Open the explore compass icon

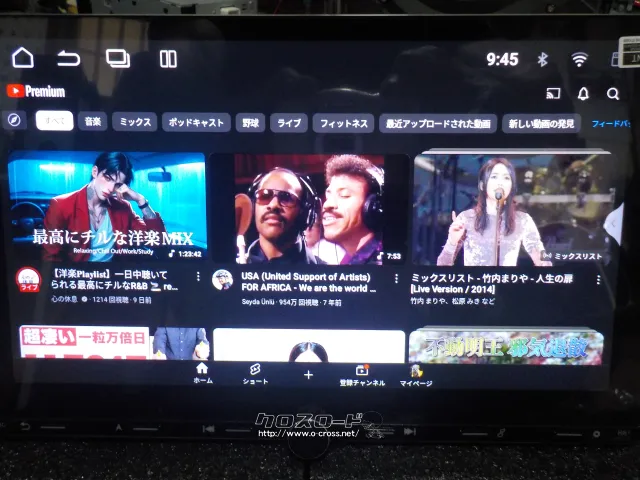click(x=15, y=121)
